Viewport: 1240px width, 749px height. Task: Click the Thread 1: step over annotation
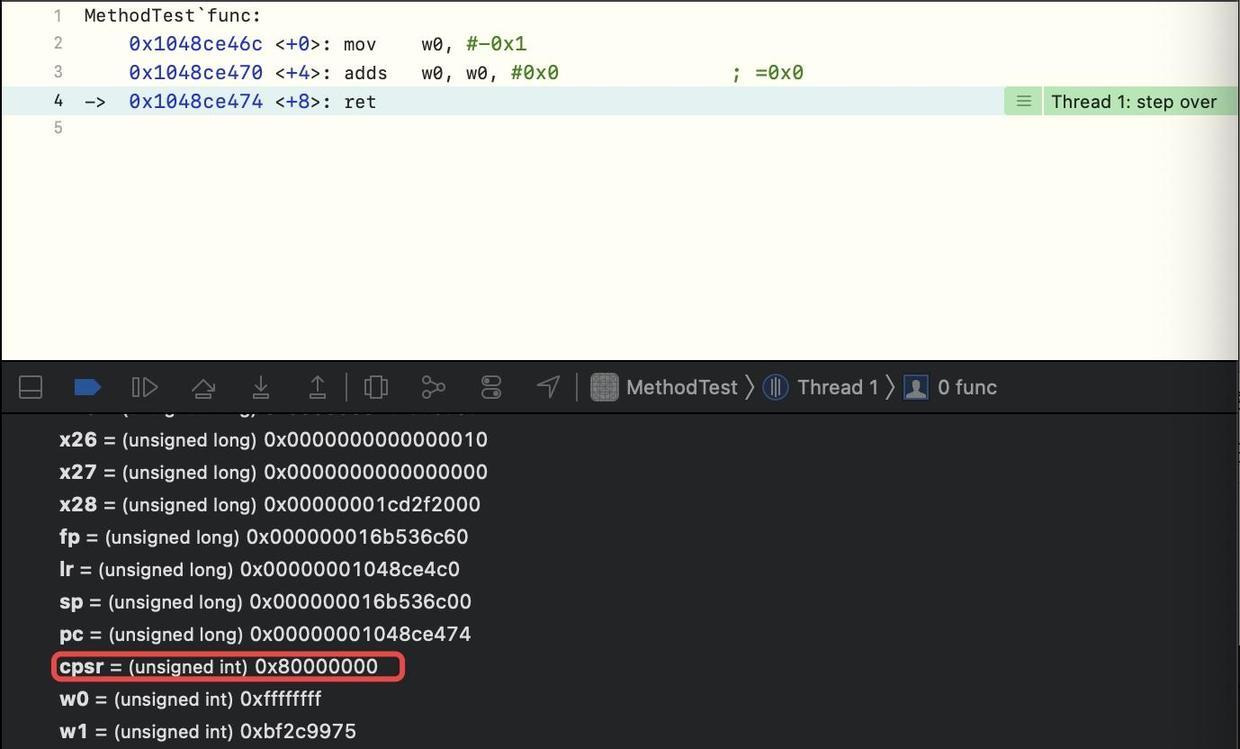pyautogui.click(x=1133, y=101)
